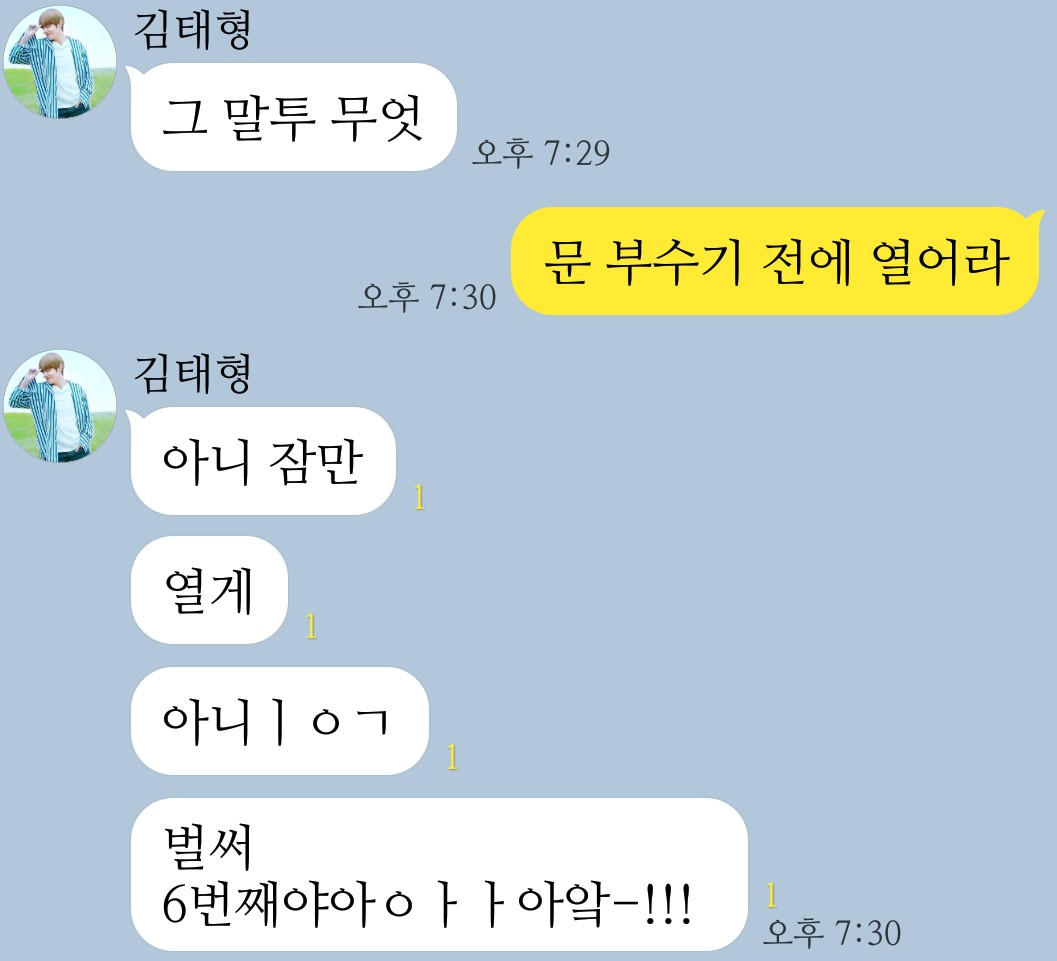The height and width of the screenshot is (961, 1057).
Task: Click the 오후 7:29 timestamp
Action: coord(541,153)
